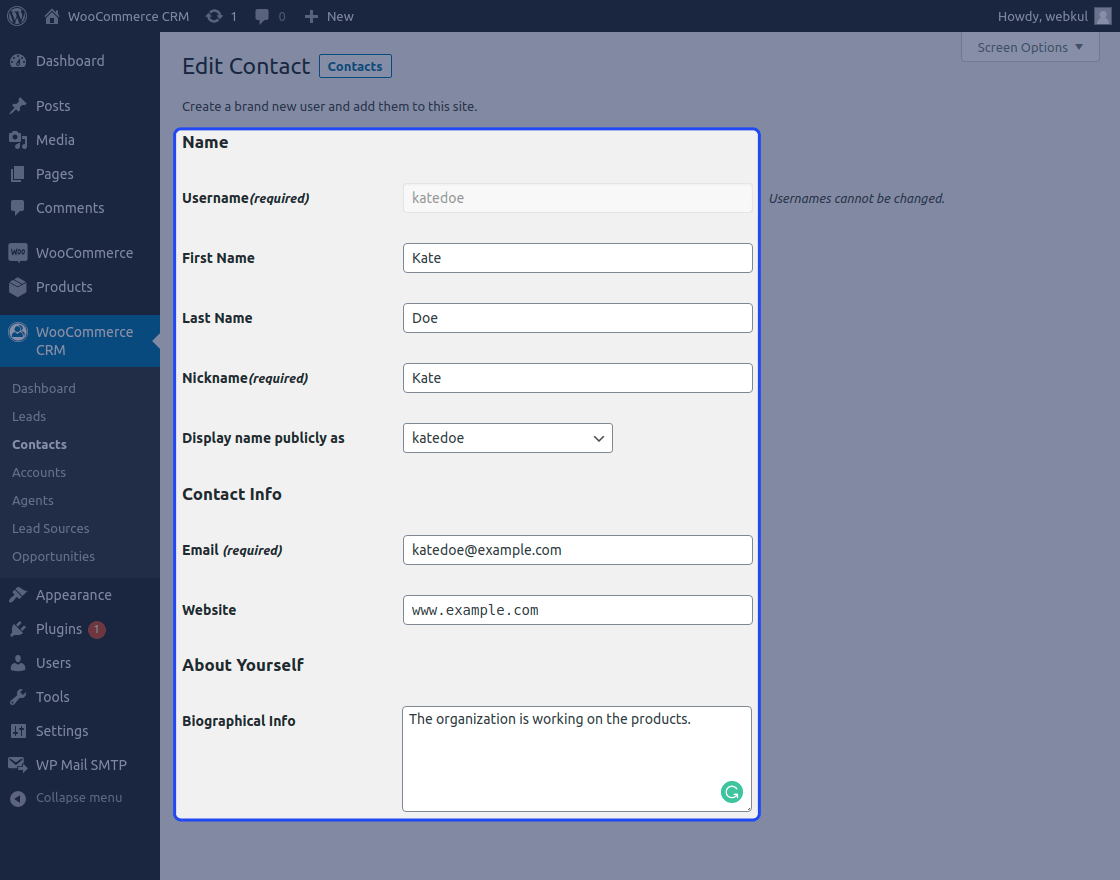Click the Tools wrench icon
Viewport: 1120px width, 880px height.
pyautogui.click(x=18, y=697)
